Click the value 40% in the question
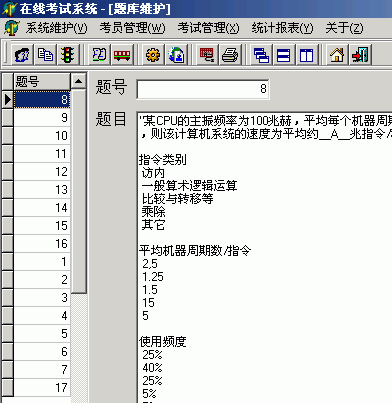 click(152, 368)
